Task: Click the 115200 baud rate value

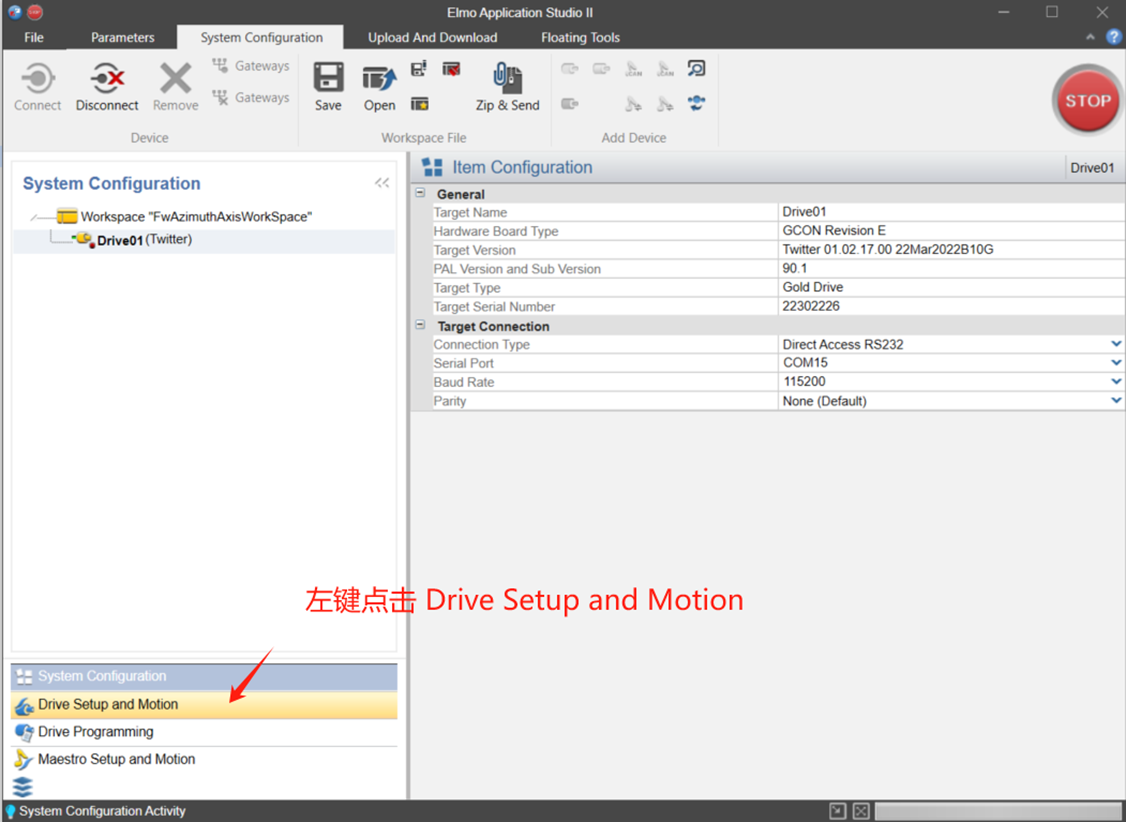Action: [x=804, y=381]
